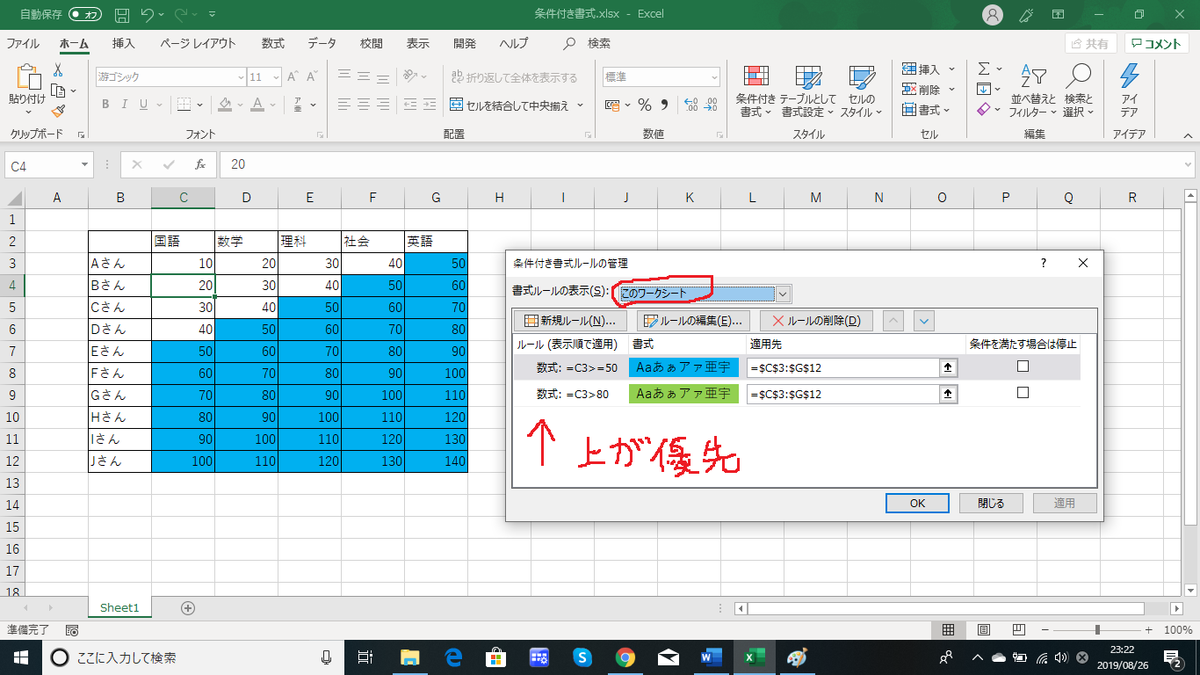The width and height of the screenshot is (1200, 675).
Task: Switch to the データ ribbon tab
Action: pyautogui.click(x=320, y=43)
